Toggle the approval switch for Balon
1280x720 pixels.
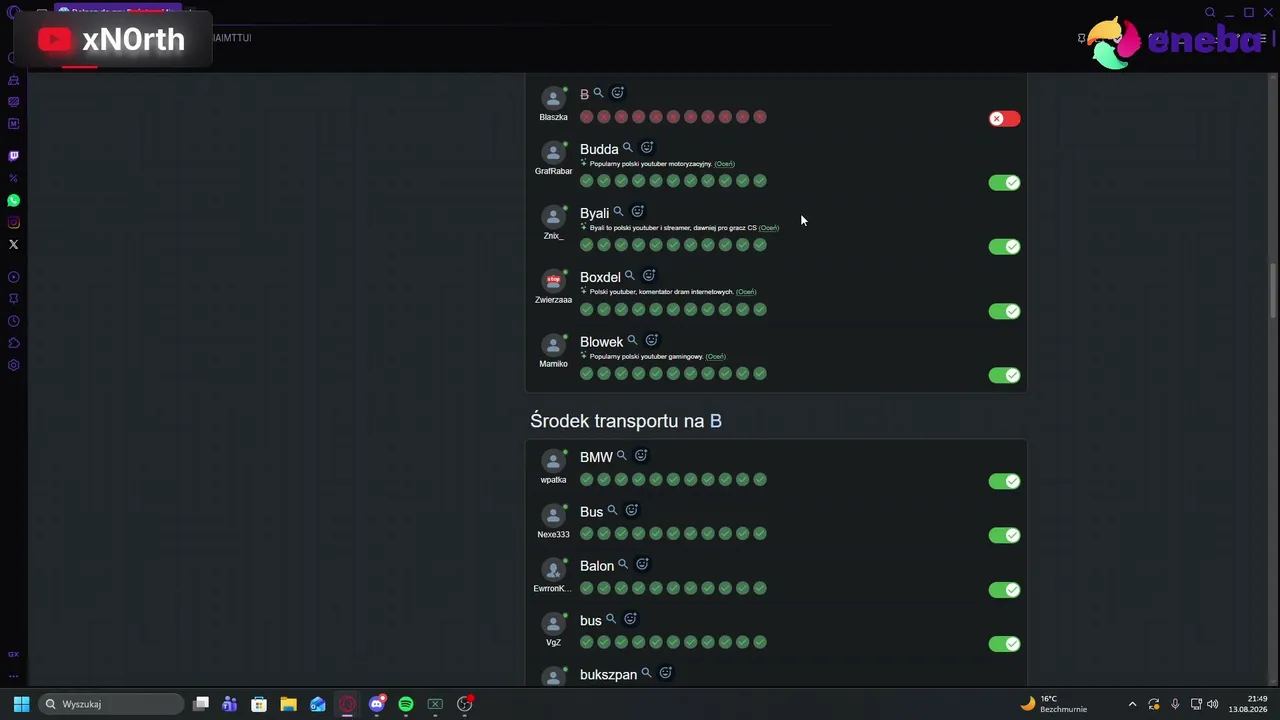tap(1004, 590)
